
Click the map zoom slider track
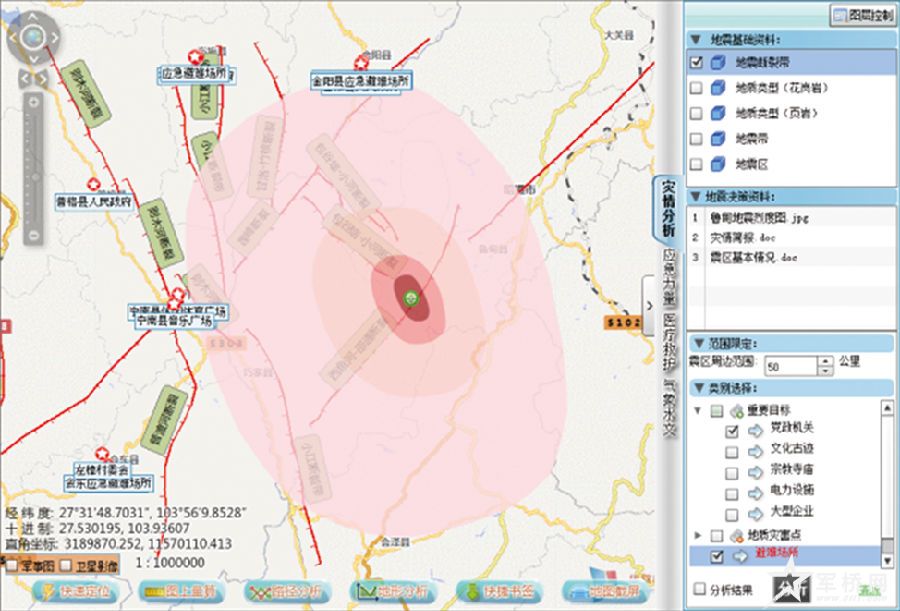33,170
